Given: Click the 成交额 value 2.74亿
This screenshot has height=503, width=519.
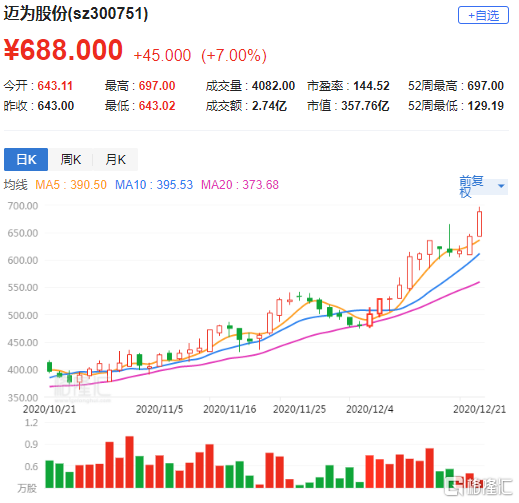Looking at the screenshot, I should click(x=269, y=106).
